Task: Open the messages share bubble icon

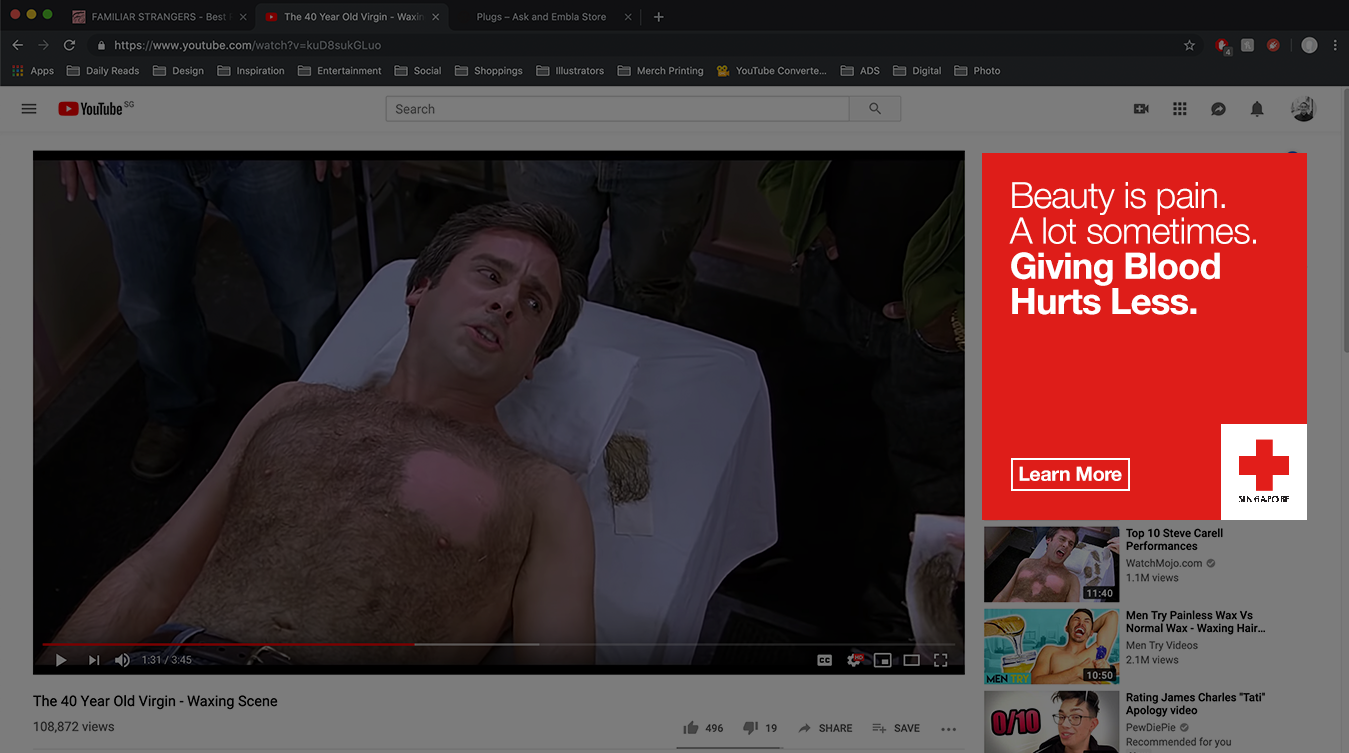Action: tap(1218, 109)
